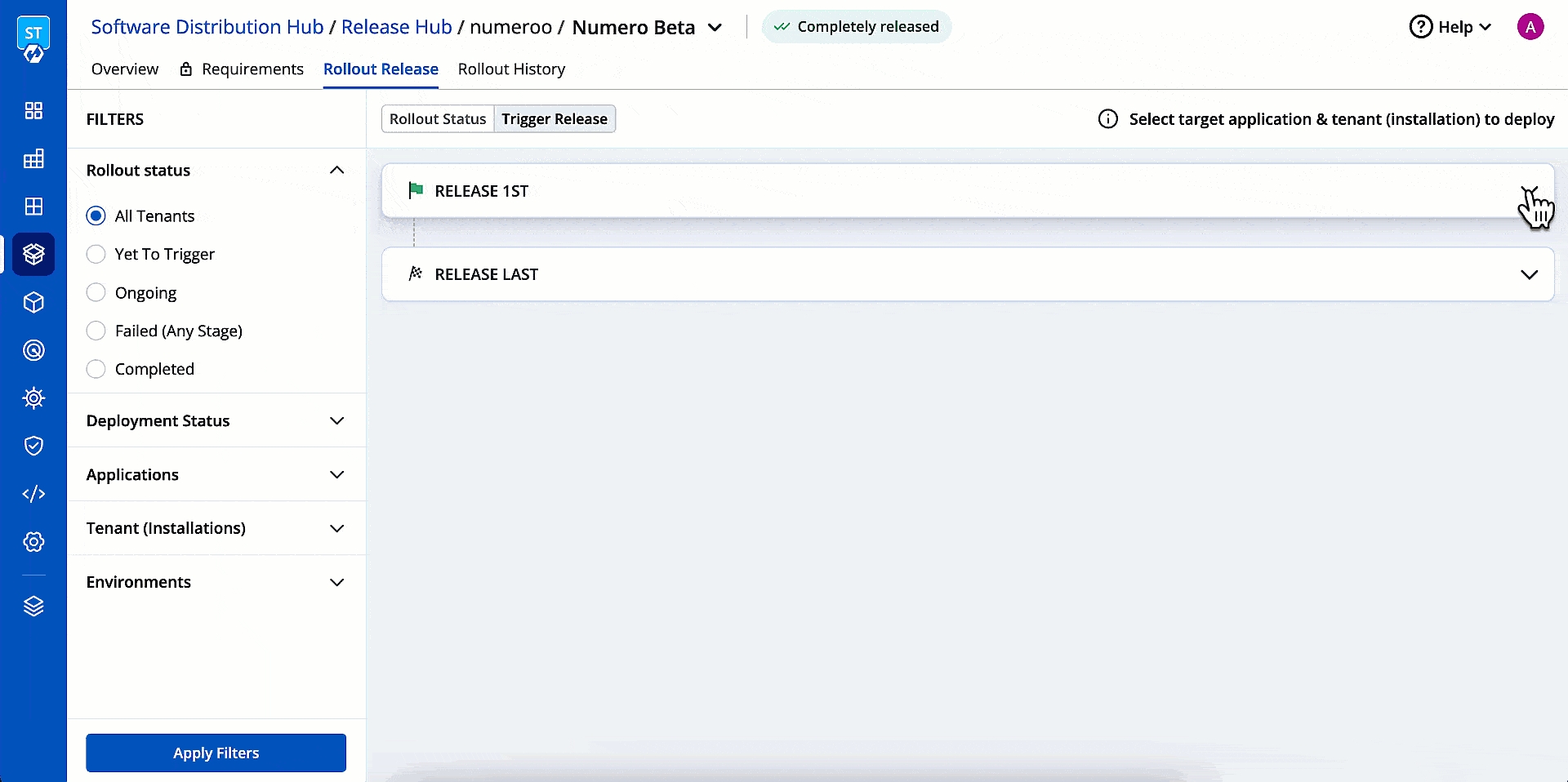This screenshot has width=1568, height=782.
Task: Open the four-squares dashboard icon in sidebar
Action: 33,111
